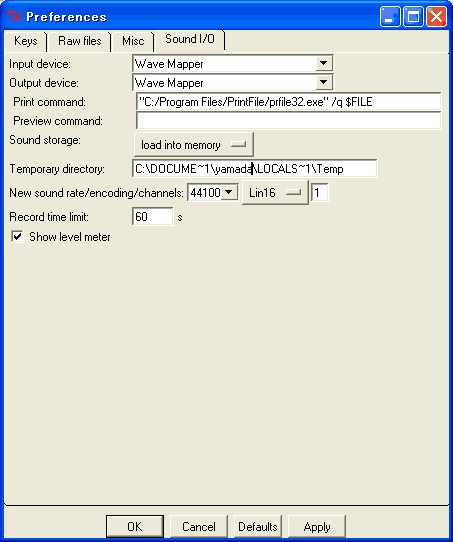Open the Misc tab

133,41
